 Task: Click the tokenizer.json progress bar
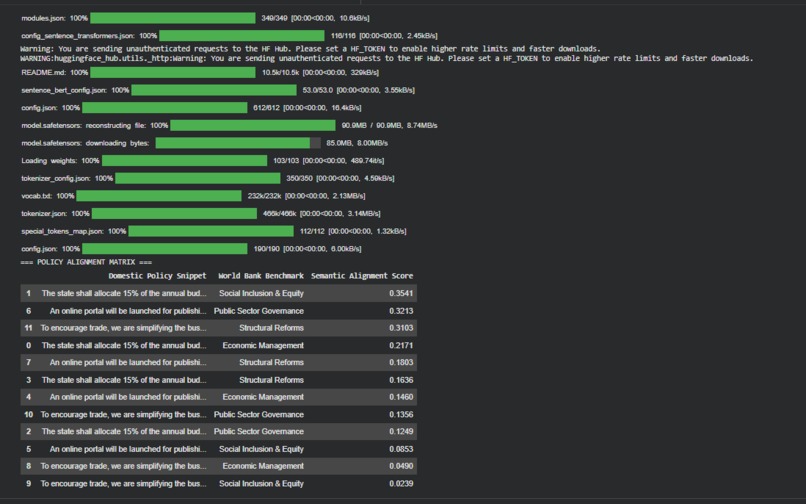[174, 213]
